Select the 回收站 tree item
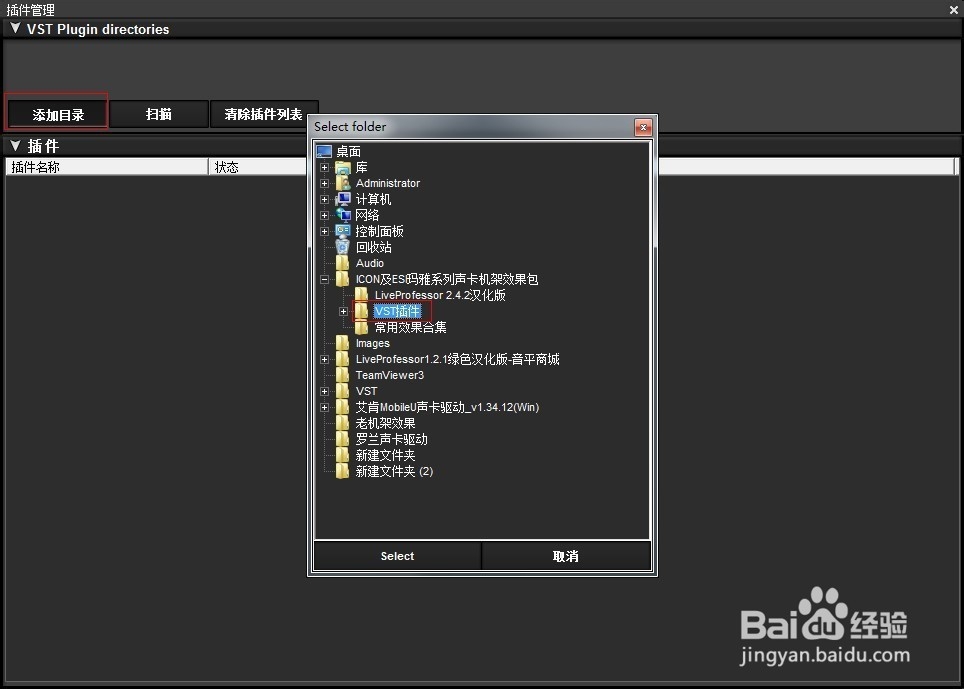 [x=373, y=247]
